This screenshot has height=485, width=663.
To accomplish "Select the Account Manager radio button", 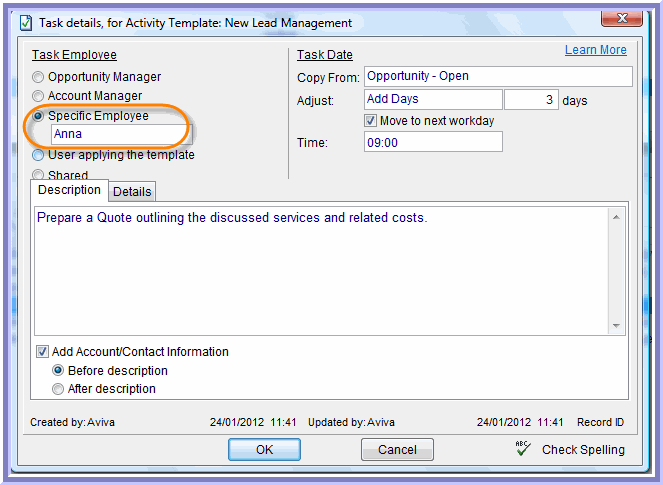I will coord(39,96).
